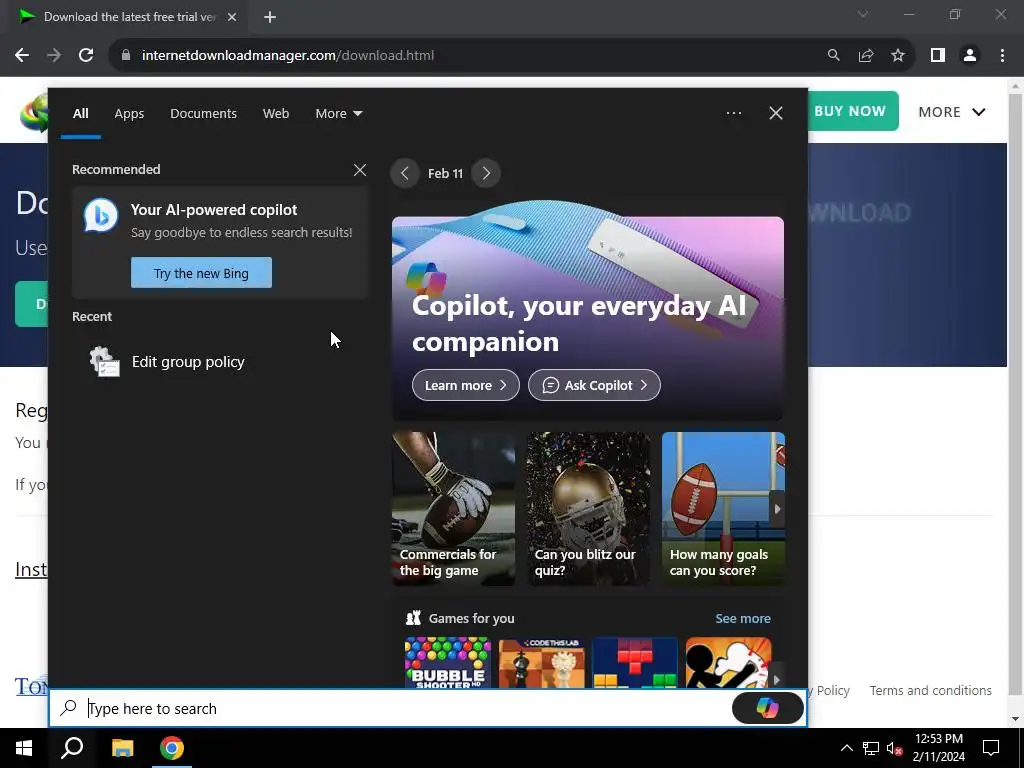Go to next date after Feb 11
Screen dimensions: 1024x768
click(486, 173)
